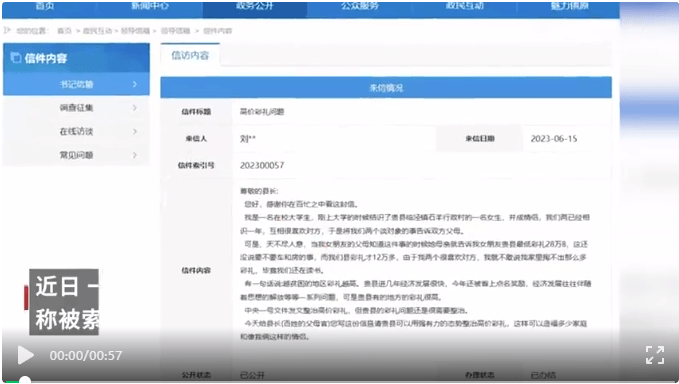Open 公众服务 in the top navigation
The height and width of the screenshot is (384, 679).
359,6
